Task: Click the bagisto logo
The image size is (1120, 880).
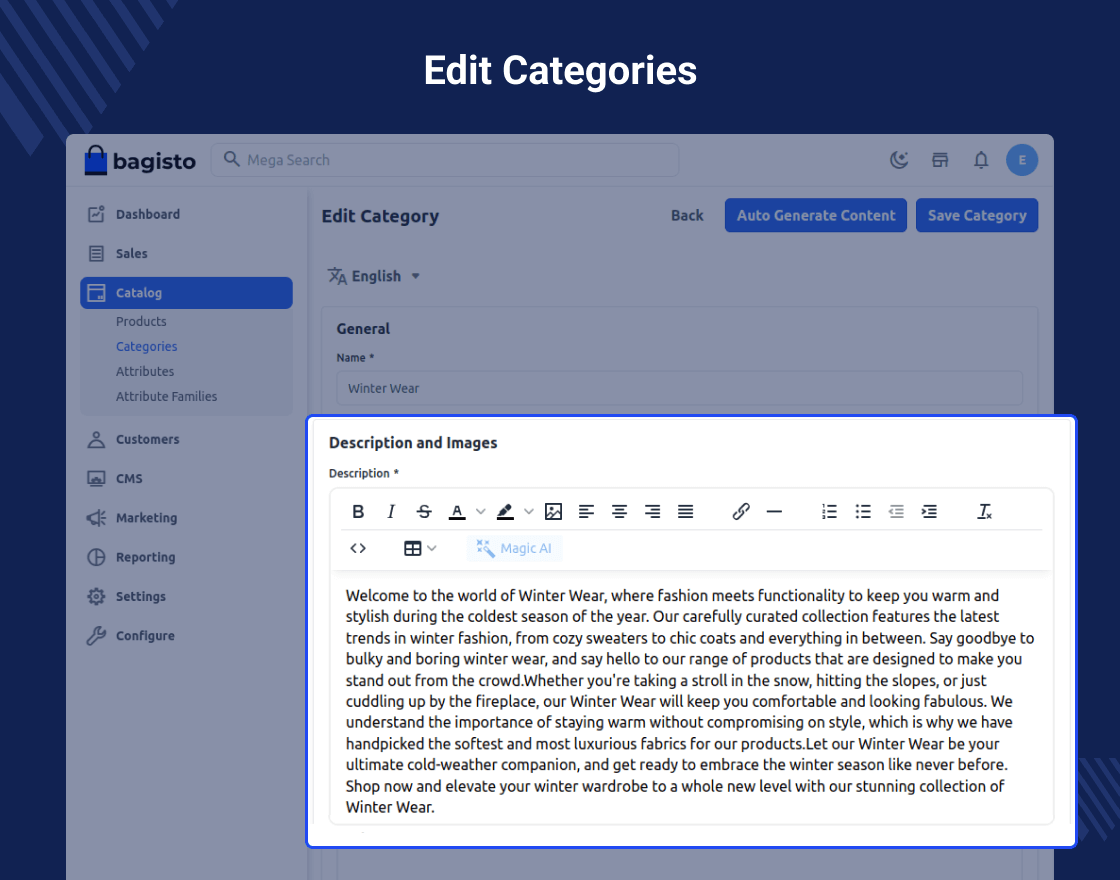Action: pos(140,161)
